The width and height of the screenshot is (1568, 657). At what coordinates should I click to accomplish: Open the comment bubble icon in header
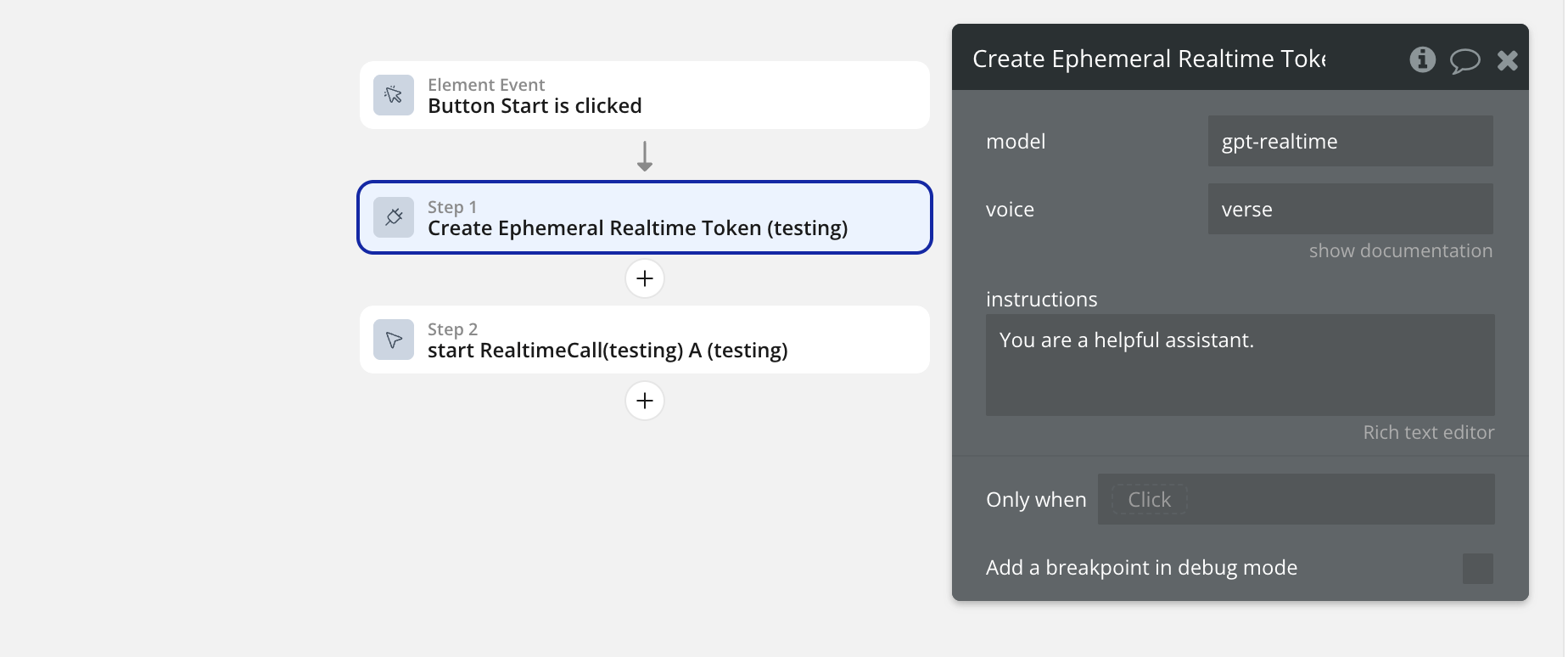tap(1465, 60)
